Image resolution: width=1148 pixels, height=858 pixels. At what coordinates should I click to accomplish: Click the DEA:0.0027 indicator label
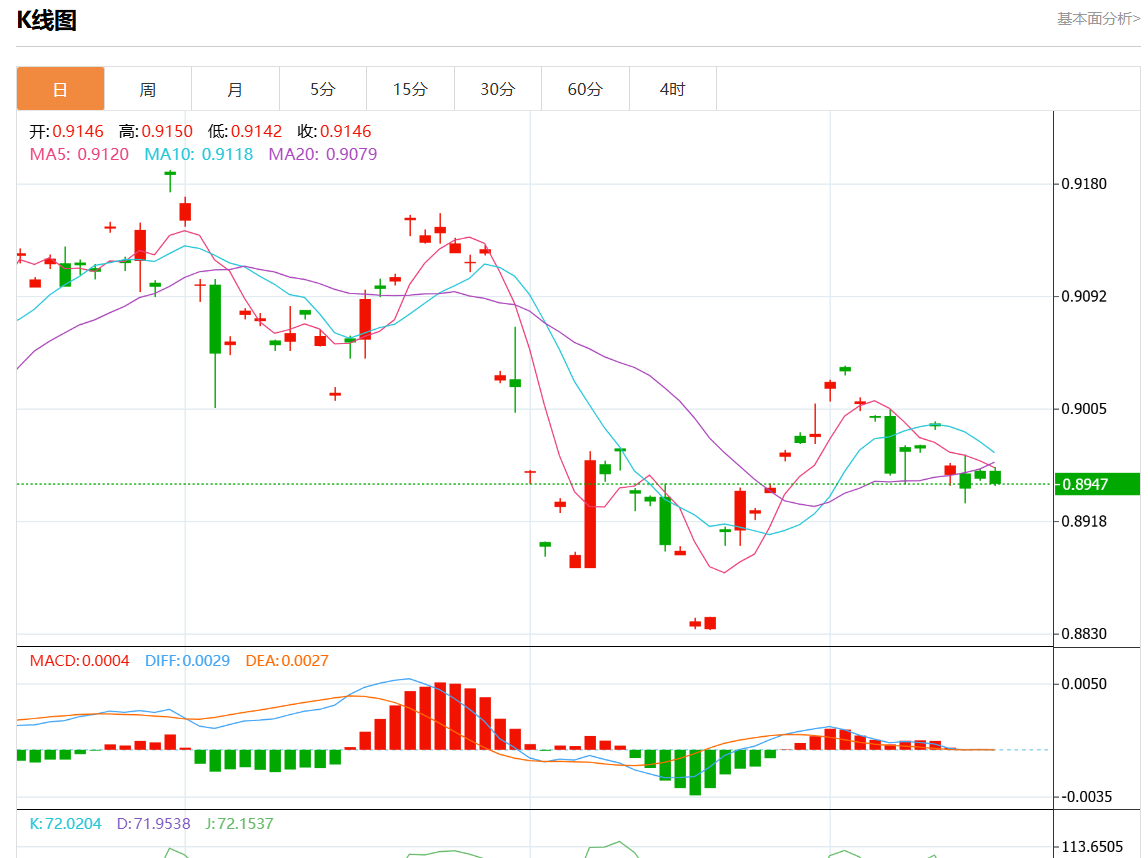287,661
